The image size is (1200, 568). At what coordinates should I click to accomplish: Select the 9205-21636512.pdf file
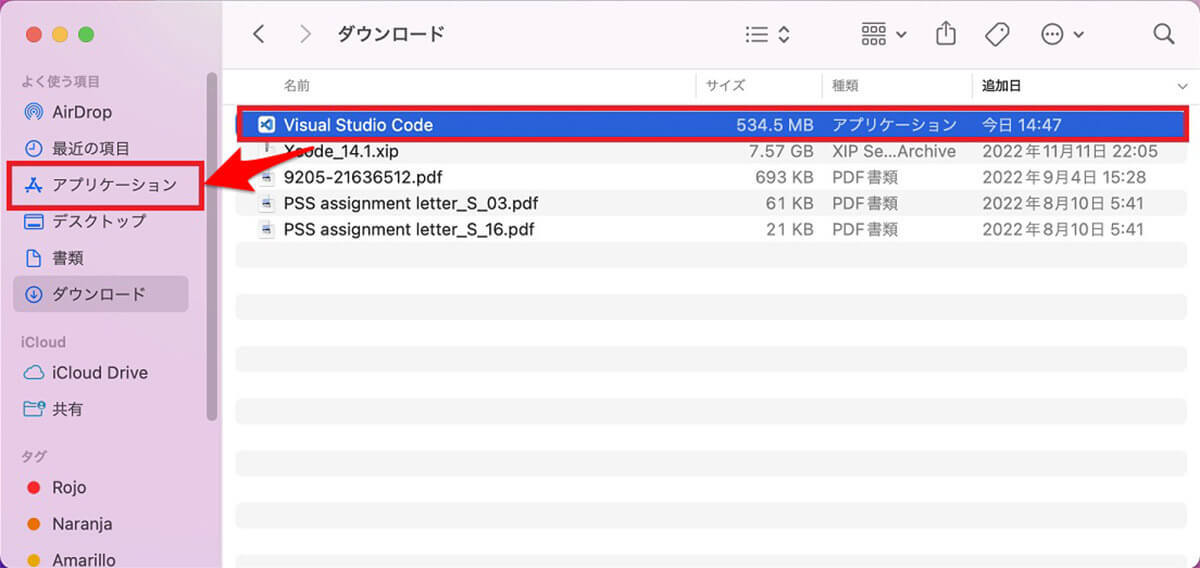click(363, 178)
